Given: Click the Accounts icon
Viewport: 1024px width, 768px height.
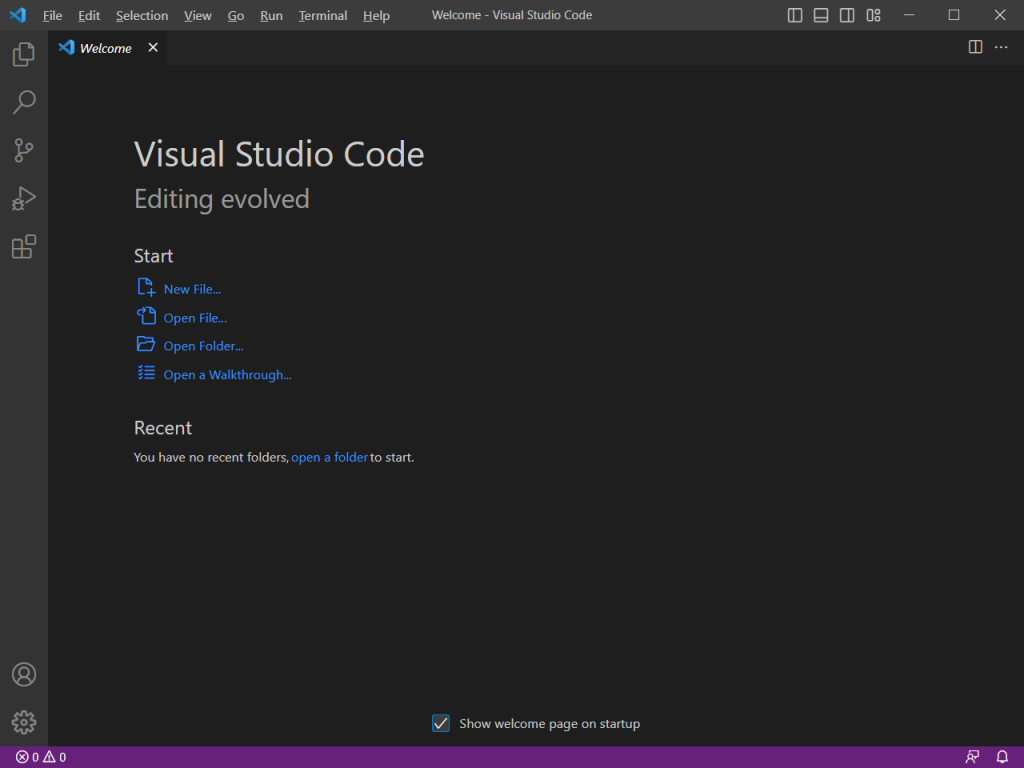Looking at the screenshot, I should (x=24, y=675).
